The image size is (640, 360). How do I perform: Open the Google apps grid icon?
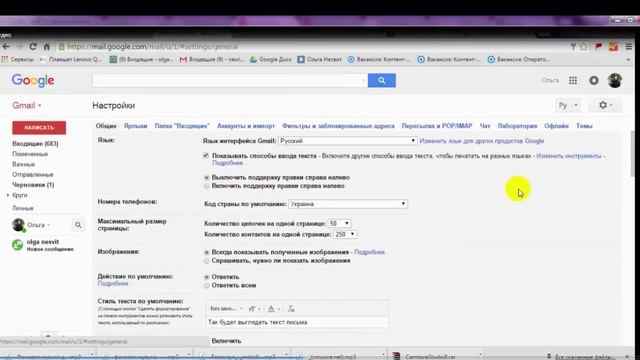[573, 80]
